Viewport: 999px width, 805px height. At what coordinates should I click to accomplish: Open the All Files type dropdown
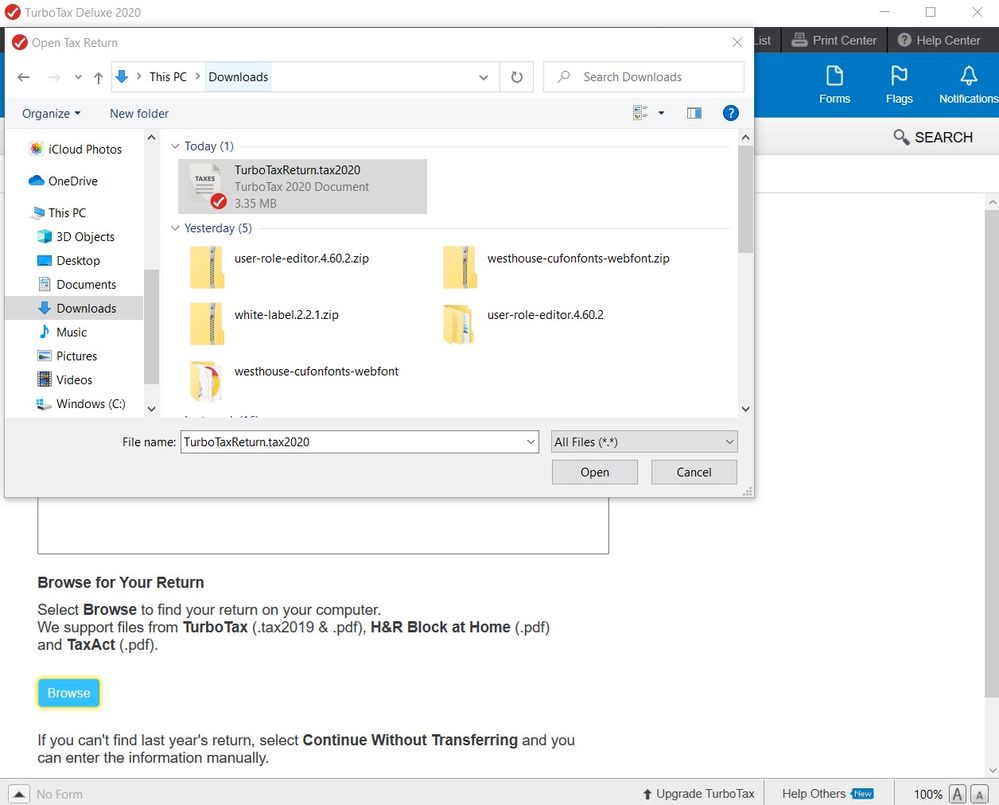(644, 442)
